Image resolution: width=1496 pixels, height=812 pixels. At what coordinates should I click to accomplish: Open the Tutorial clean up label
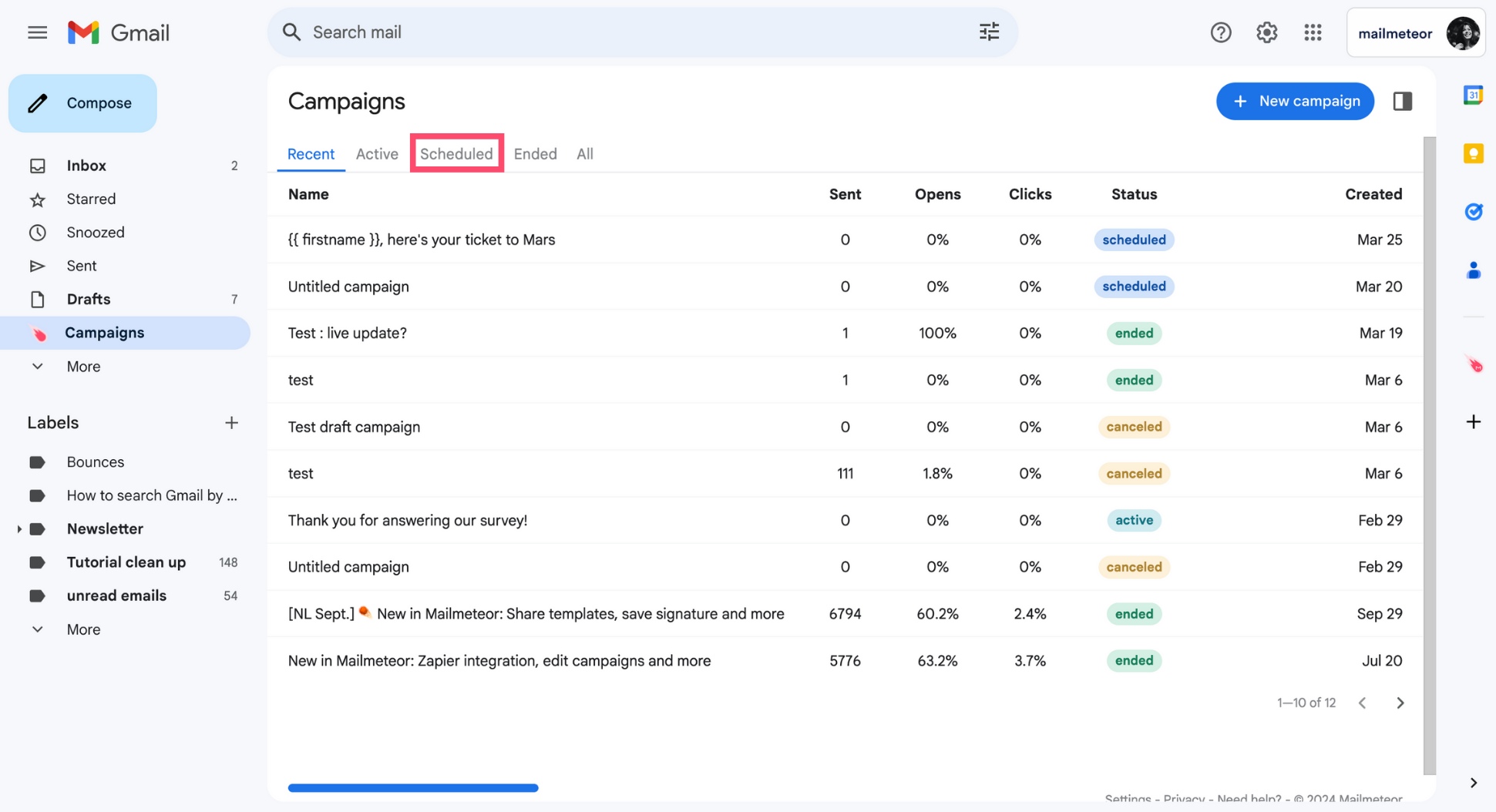point(125,562)
